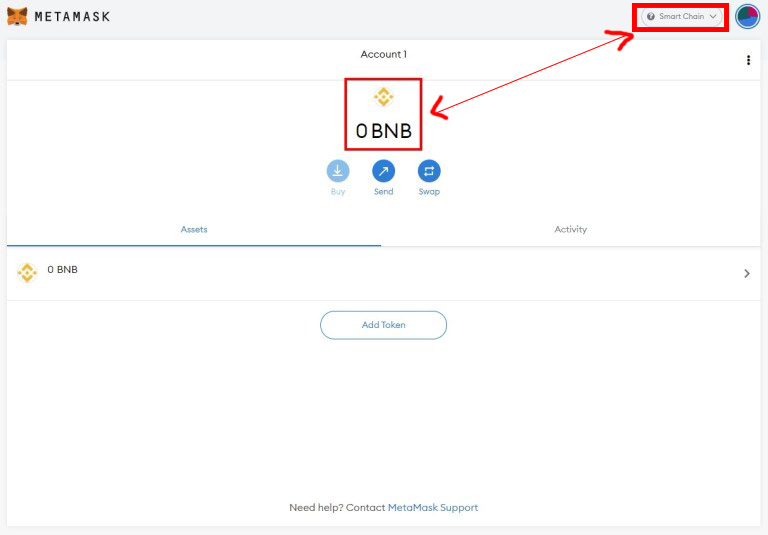768x535 pixels.
Task: Click the Buy download-arrow icon
Action: click(x=338, y=171)
